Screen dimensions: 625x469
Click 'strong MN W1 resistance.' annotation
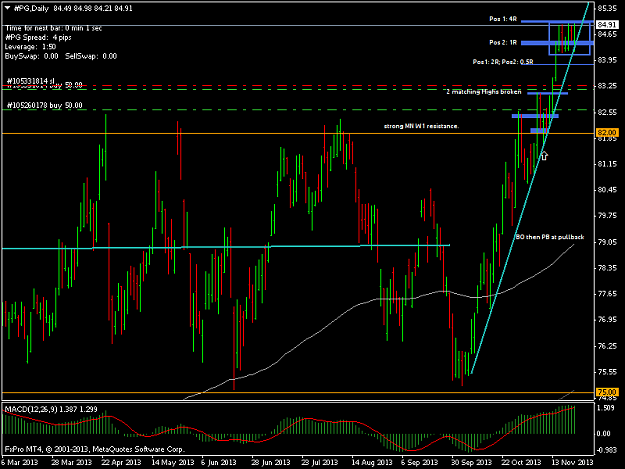(421, 126)
